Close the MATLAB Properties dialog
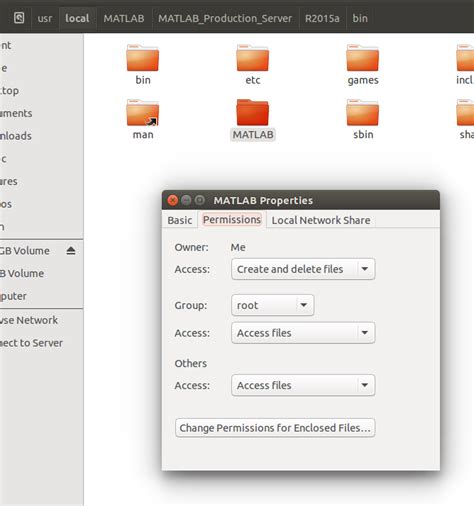 pos(173,200)
